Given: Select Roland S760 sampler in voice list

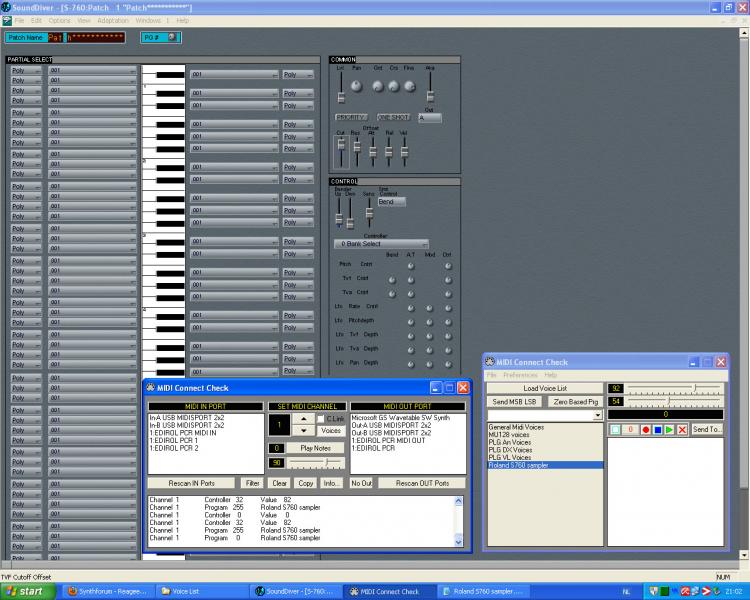Looking at the screenshot, I should click(545, 465).
